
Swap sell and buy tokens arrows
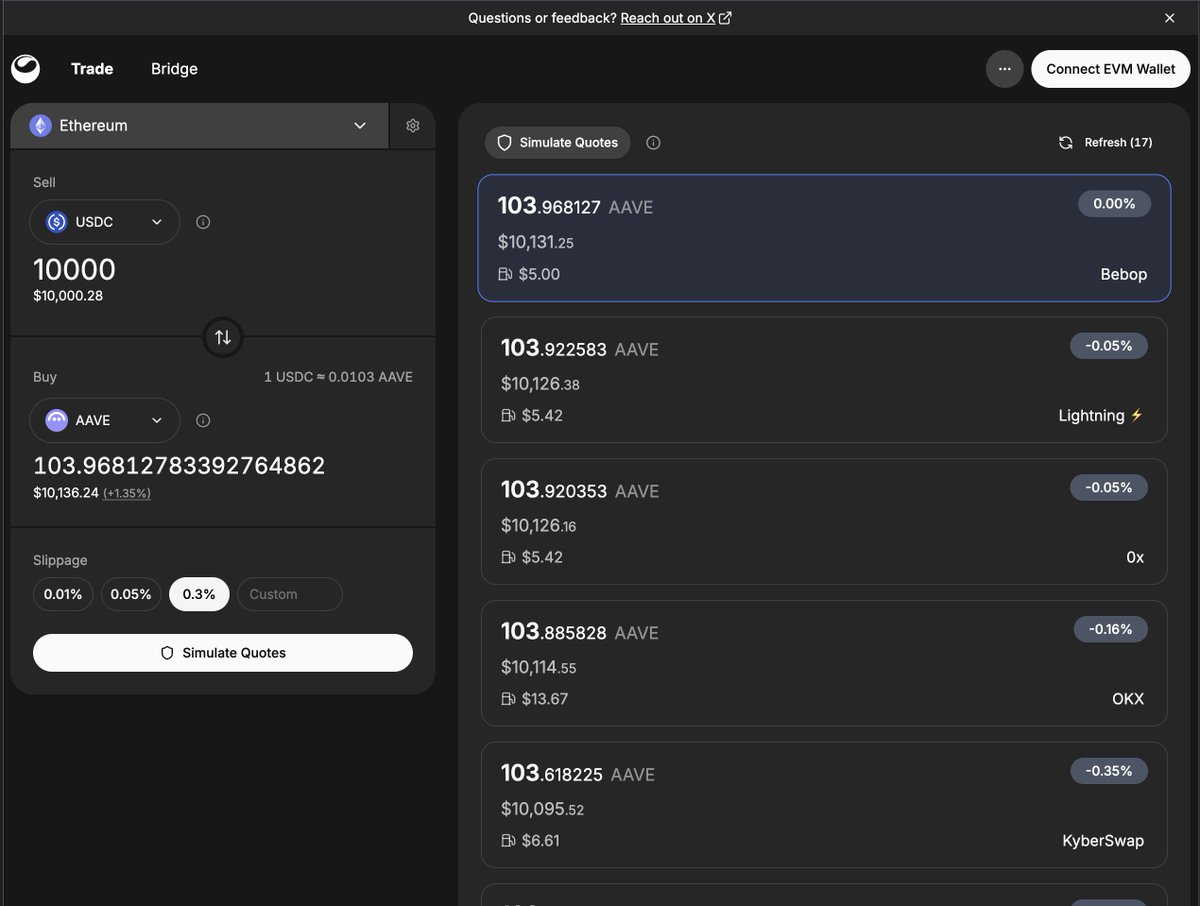[x=223, y=337]
